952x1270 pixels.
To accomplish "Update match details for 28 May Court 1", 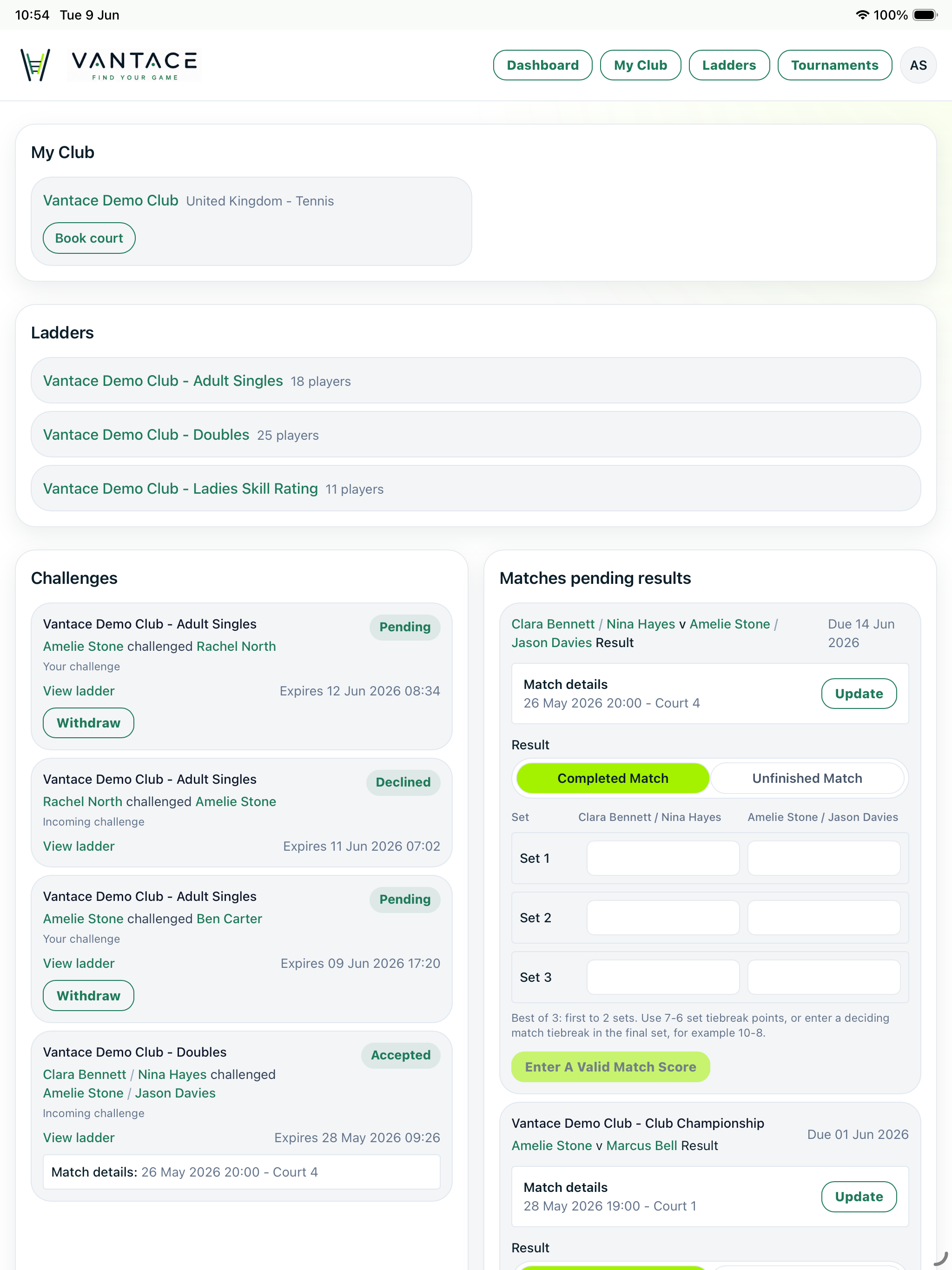I will [x=859, y=1197].
